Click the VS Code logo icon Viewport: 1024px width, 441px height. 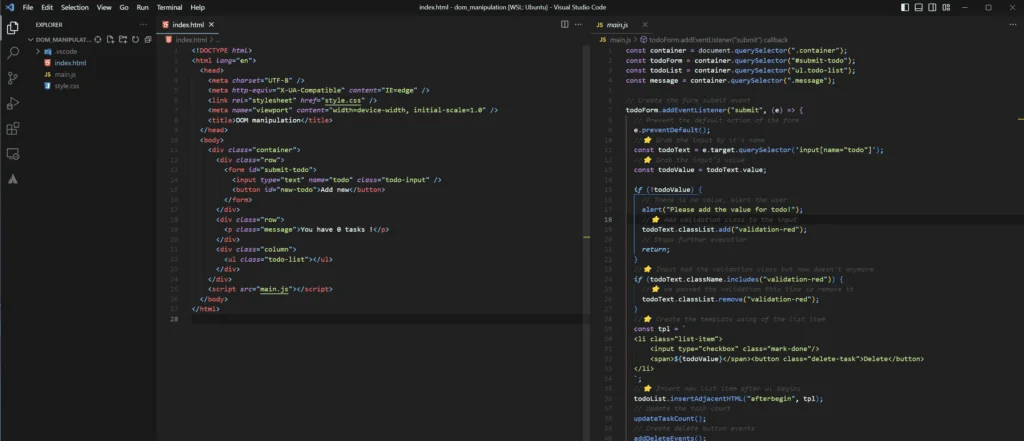click(9, 7)
